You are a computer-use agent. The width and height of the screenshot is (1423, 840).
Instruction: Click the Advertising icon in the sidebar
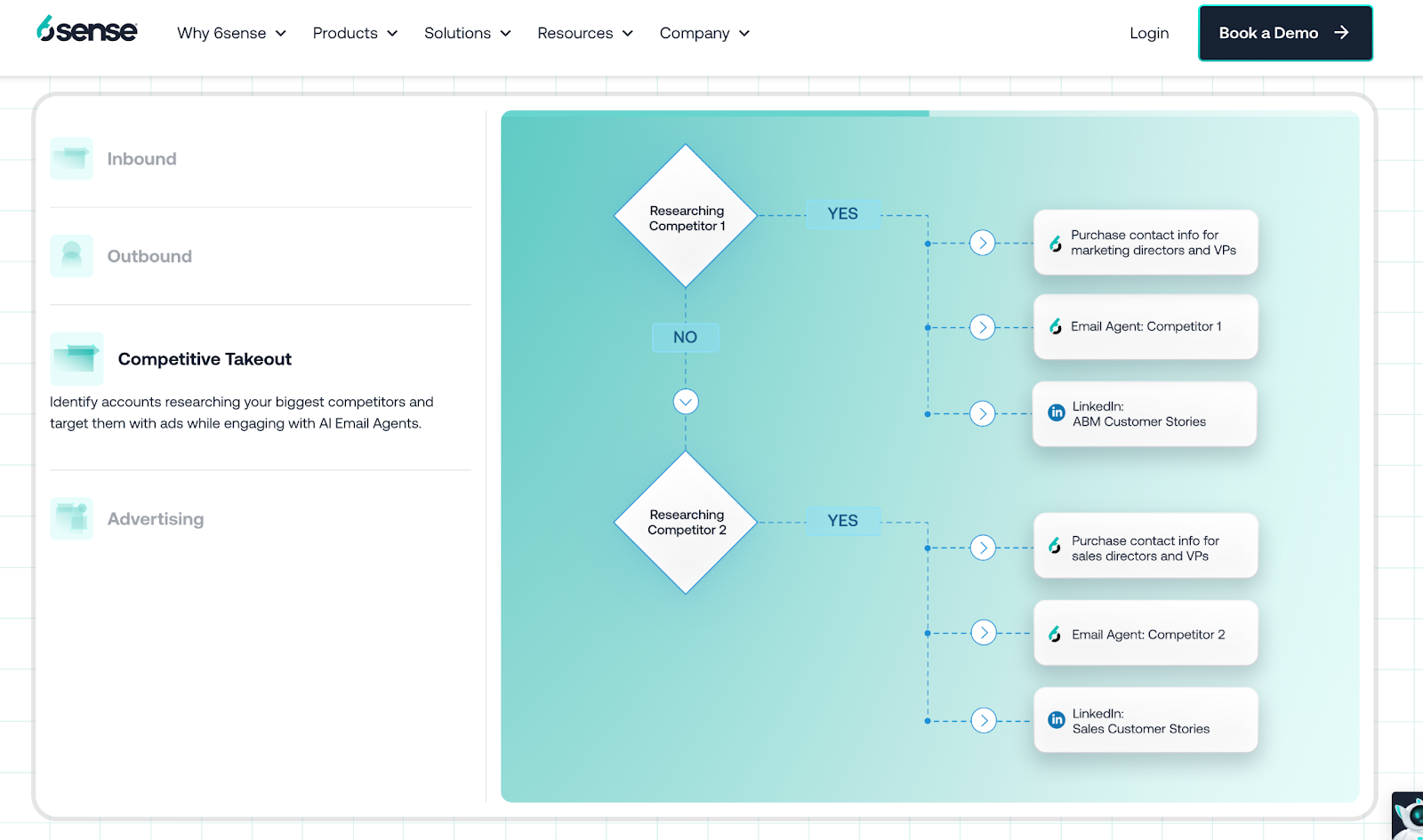click(70, 518)
